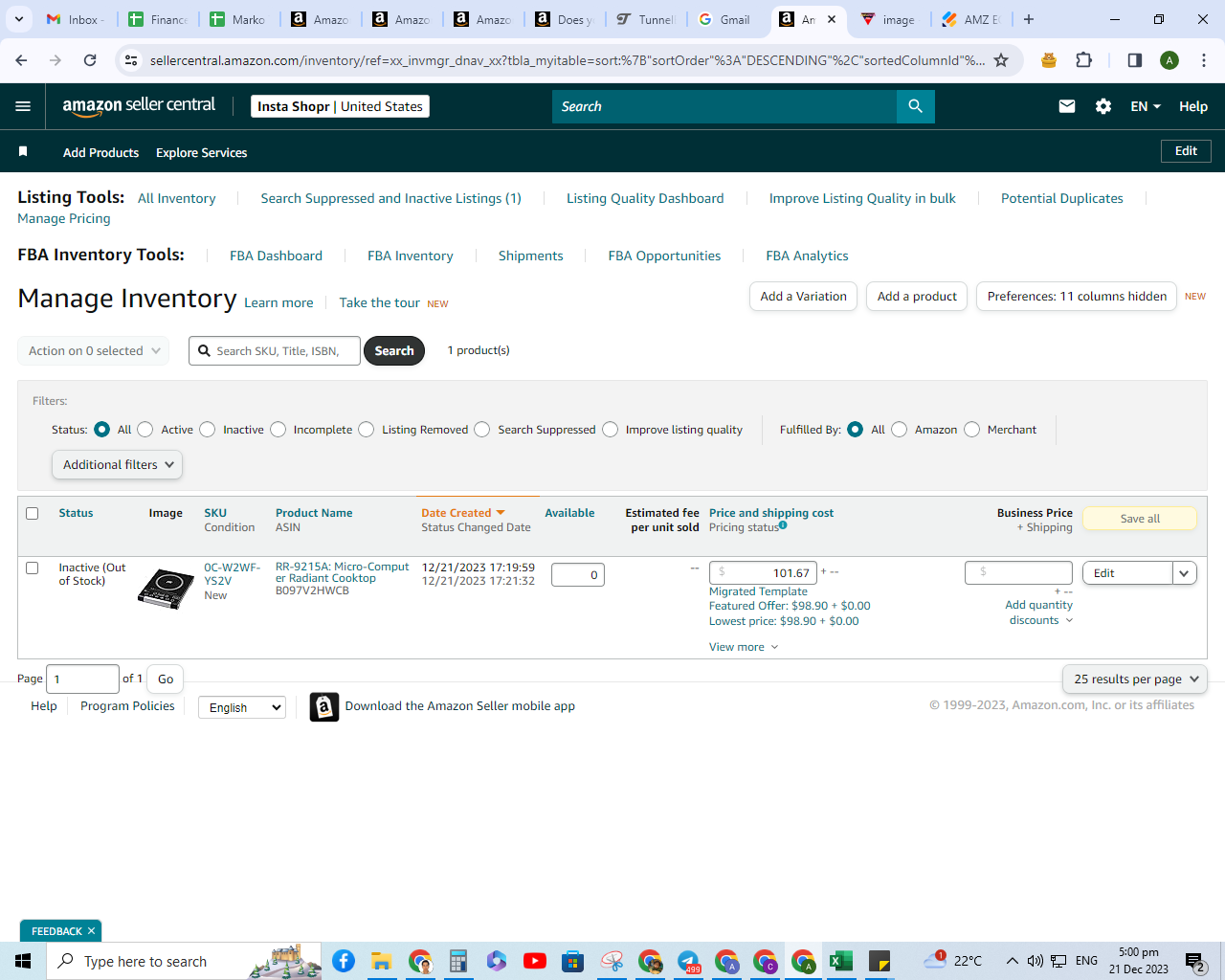
Task: Open the Settings gear icon
Action: 1103,106
